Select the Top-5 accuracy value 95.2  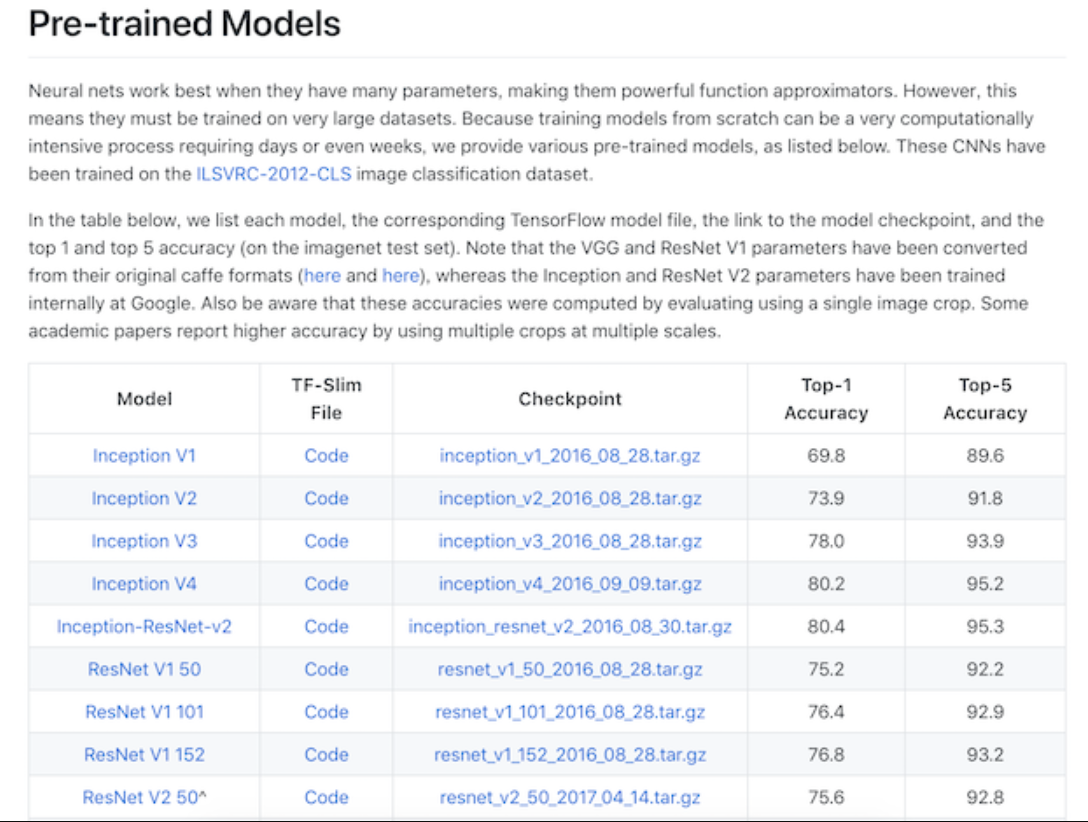click(985, 584)
